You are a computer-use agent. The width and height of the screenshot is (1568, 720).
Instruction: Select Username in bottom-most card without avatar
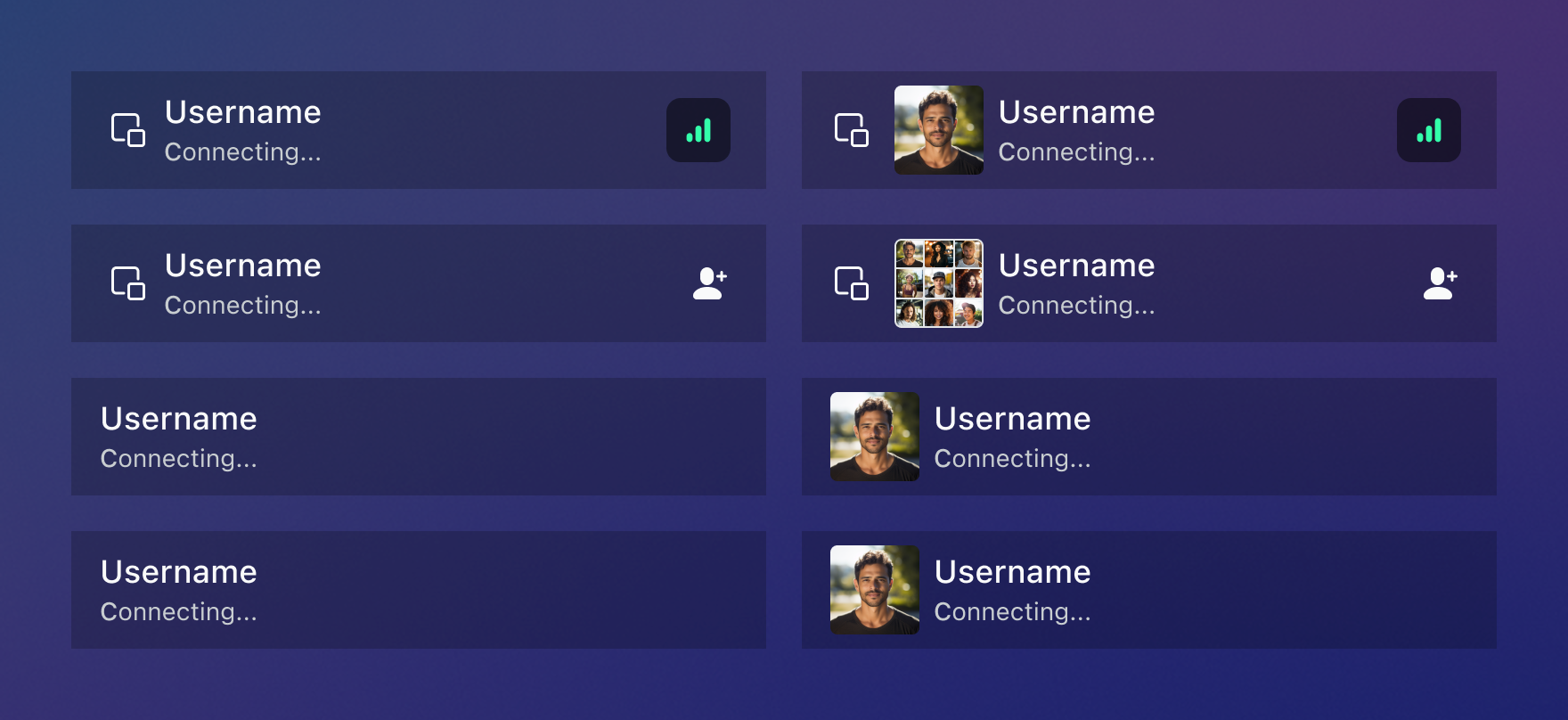click(178, 572)
